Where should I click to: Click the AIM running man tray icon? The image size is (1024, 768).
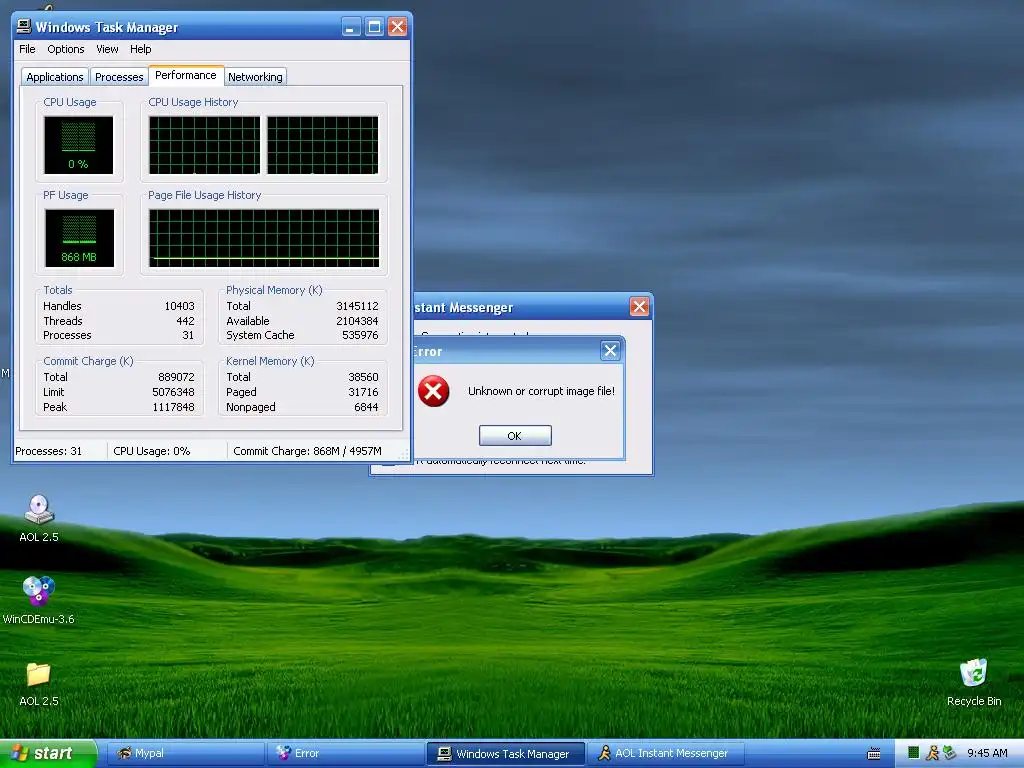coord(932,753)
